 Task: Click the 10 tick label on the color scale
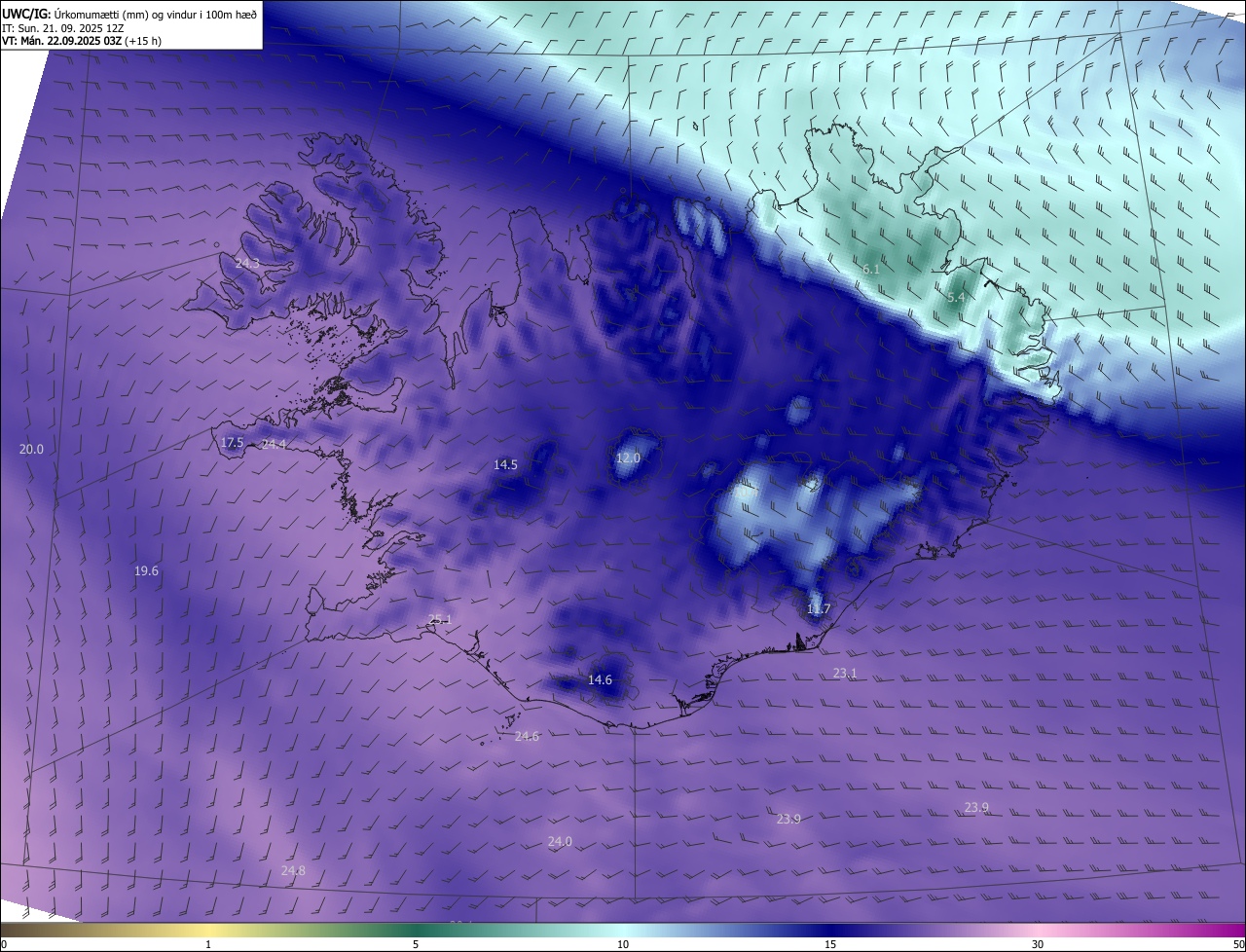coord(623,944)
